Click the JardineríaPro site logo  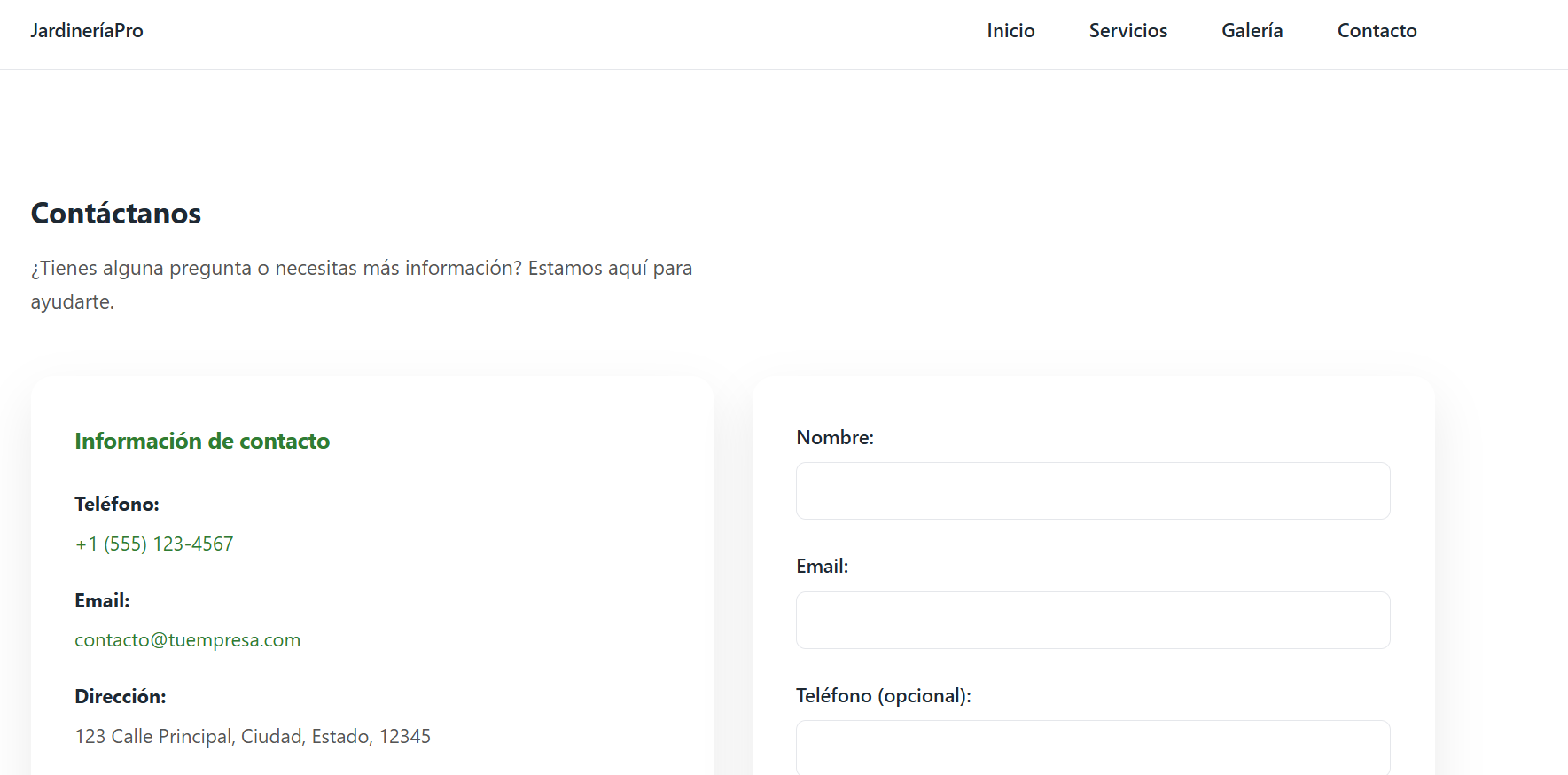tap(87, 31)
